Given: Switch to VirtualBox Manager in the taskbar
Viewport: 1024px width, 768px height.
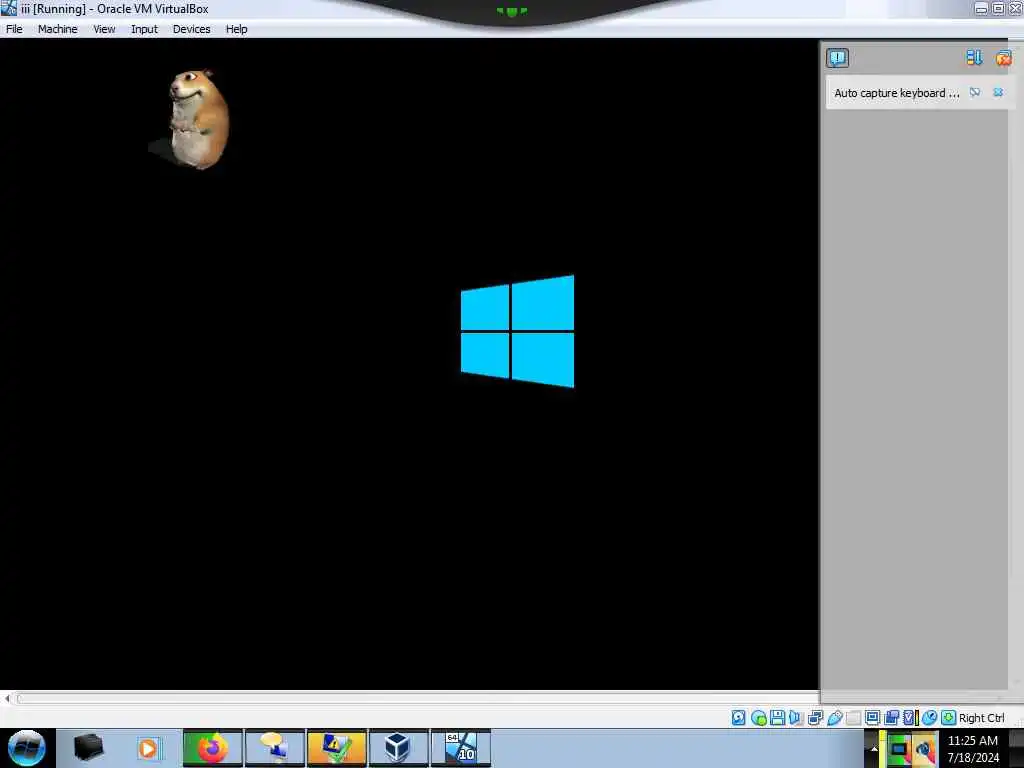Looking at the screenshot, I should coord(398,748).
